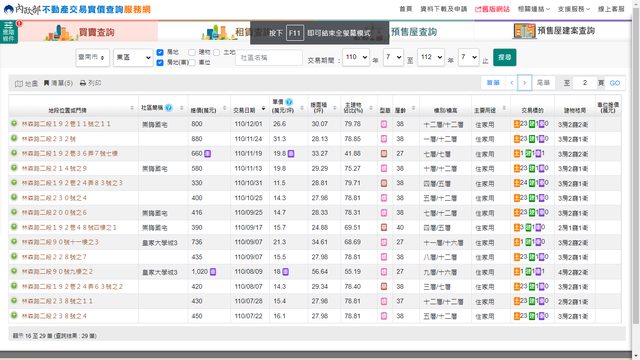The height and width of the screenshot is (360, 640).
Task: Expand the end year 112 dropdown
Action: pyautogui.click(x=431, y=57)
